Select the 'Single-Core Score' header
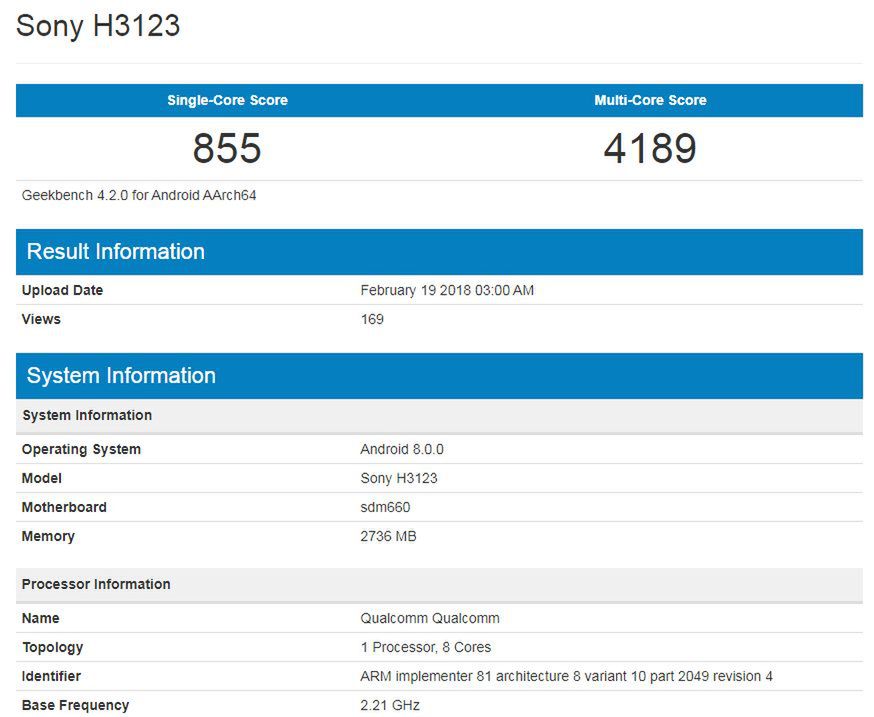This screenshot has height=717, width=874. [x=227, y=100]
